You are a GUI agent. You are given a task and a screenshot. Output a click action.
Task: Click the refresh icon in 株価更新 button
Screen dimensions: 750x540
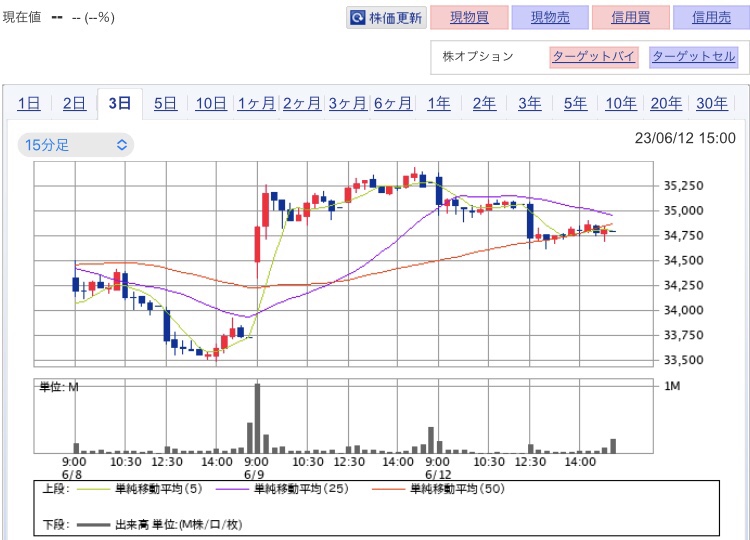pyautogui.click(x=358, y=18)
